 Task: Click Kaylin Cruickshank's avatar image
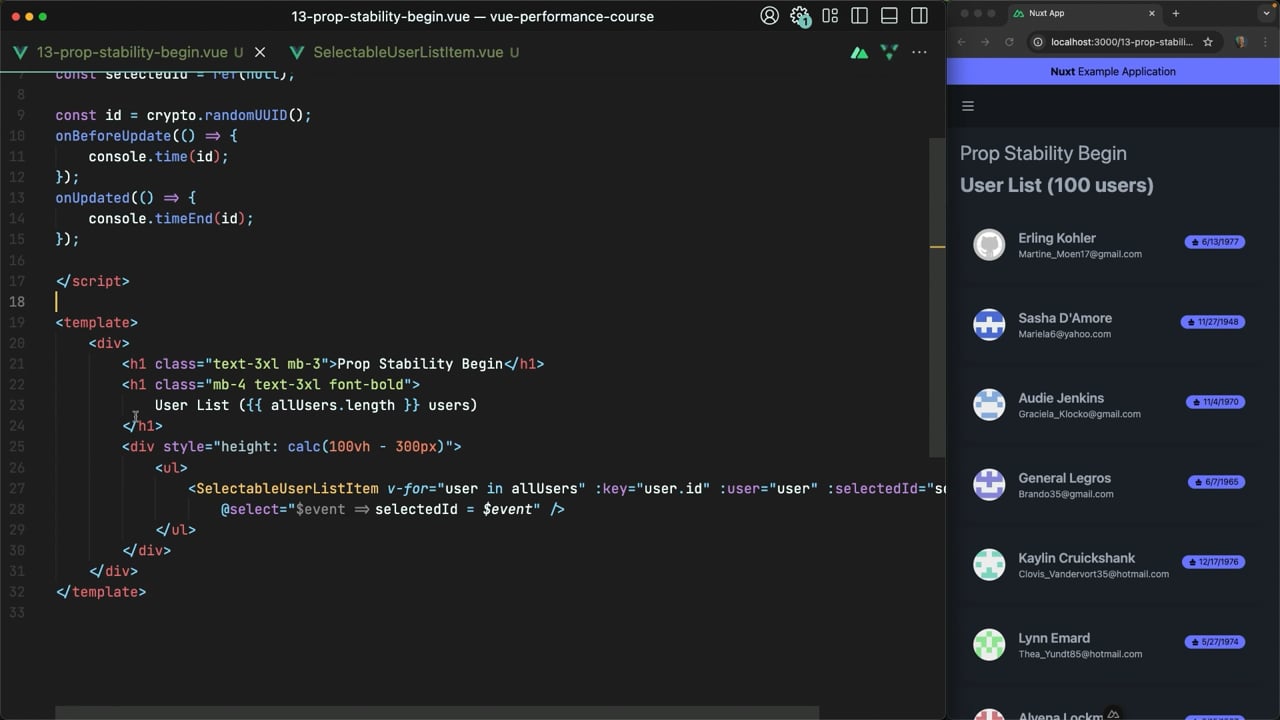[x=989, y=565]
